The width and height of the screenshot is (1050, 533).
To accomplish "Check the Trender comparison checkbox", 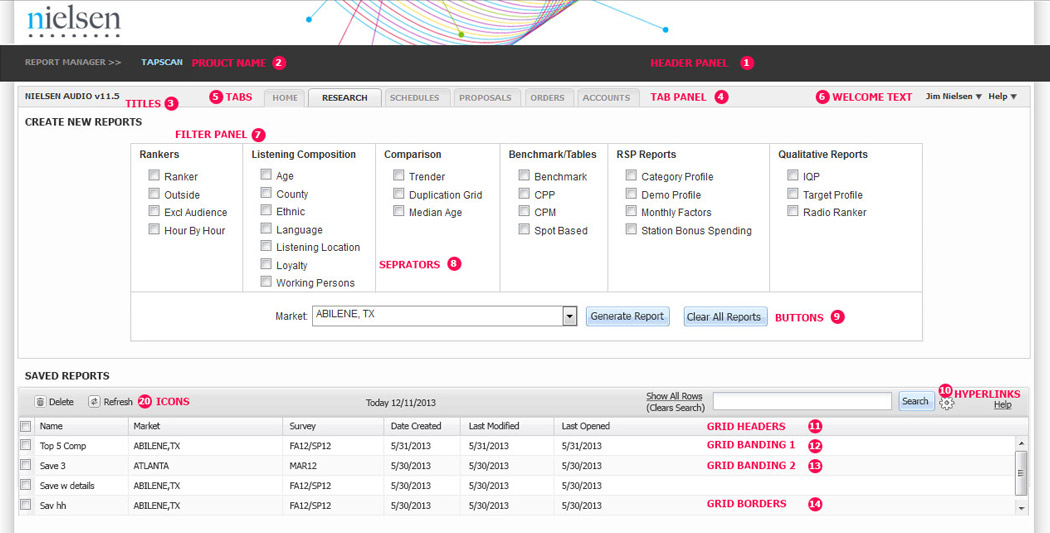I will pyautogui.click(x=398, y=175).
